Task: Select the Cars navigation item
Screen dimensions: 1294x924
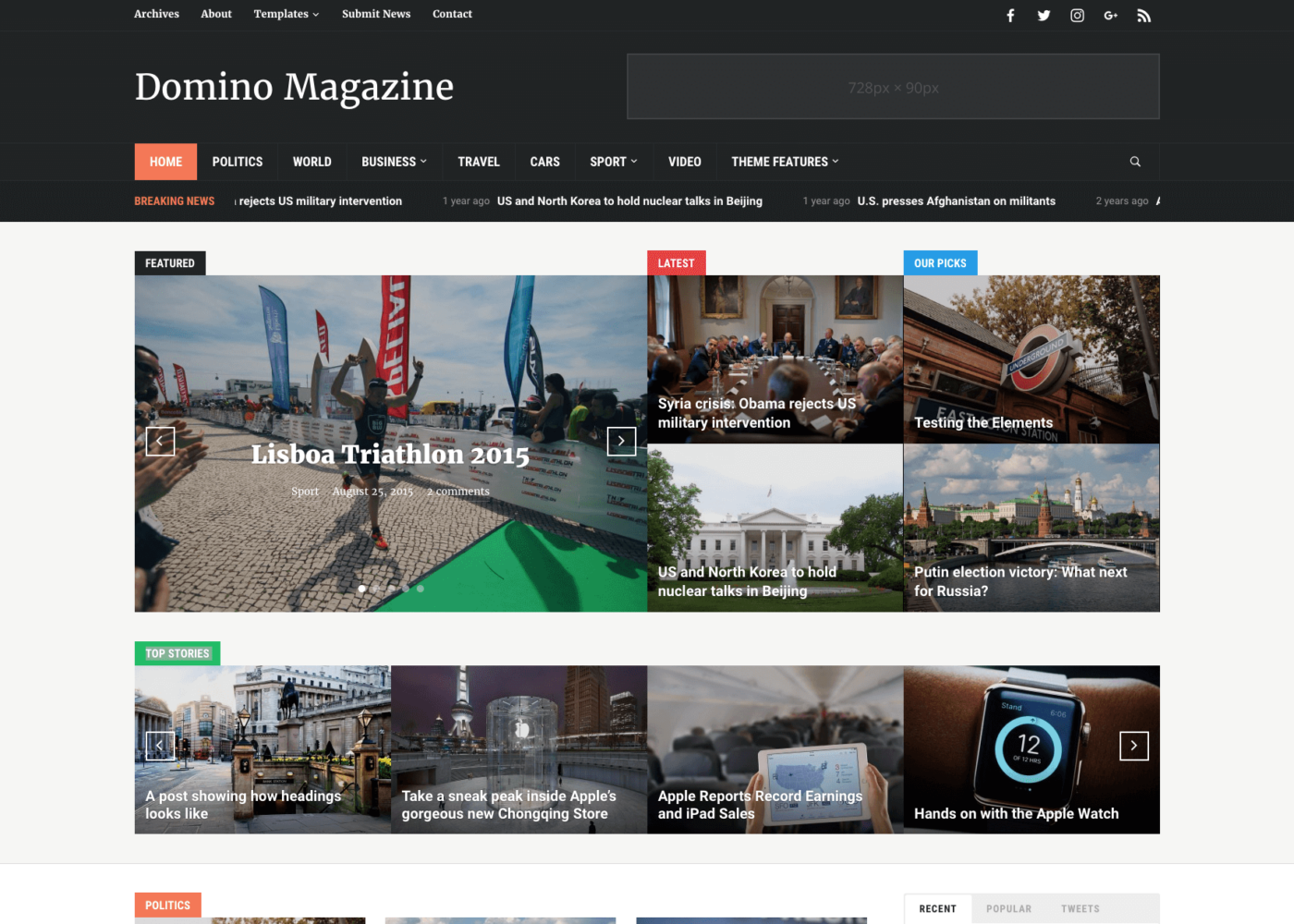Action: tap(544, 161)
